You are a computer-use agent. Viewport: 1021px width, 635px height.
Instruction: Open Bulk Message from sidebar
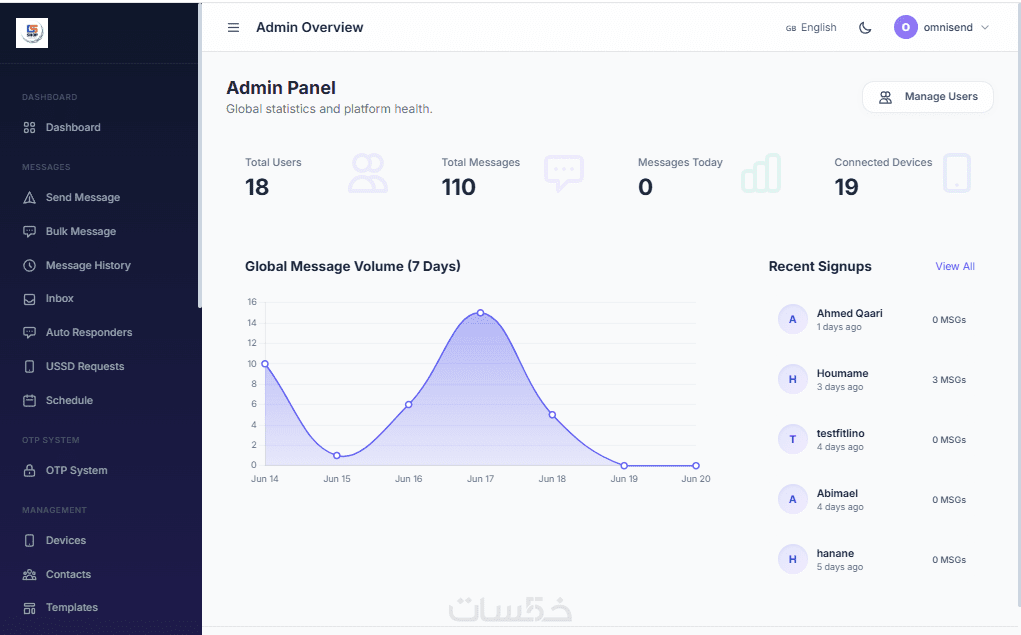click(80, 231)
